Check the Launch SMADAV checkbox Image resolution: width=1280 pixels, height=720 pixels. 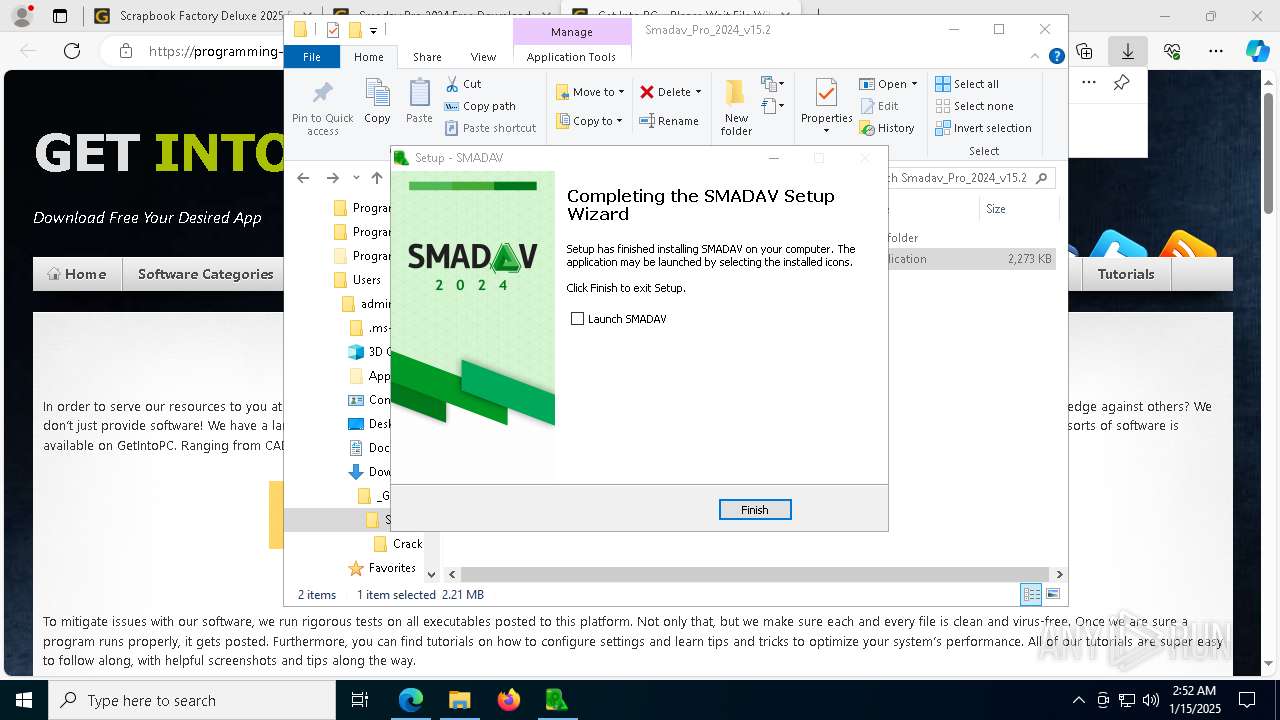pyautogui.click(x=577, y=319)
